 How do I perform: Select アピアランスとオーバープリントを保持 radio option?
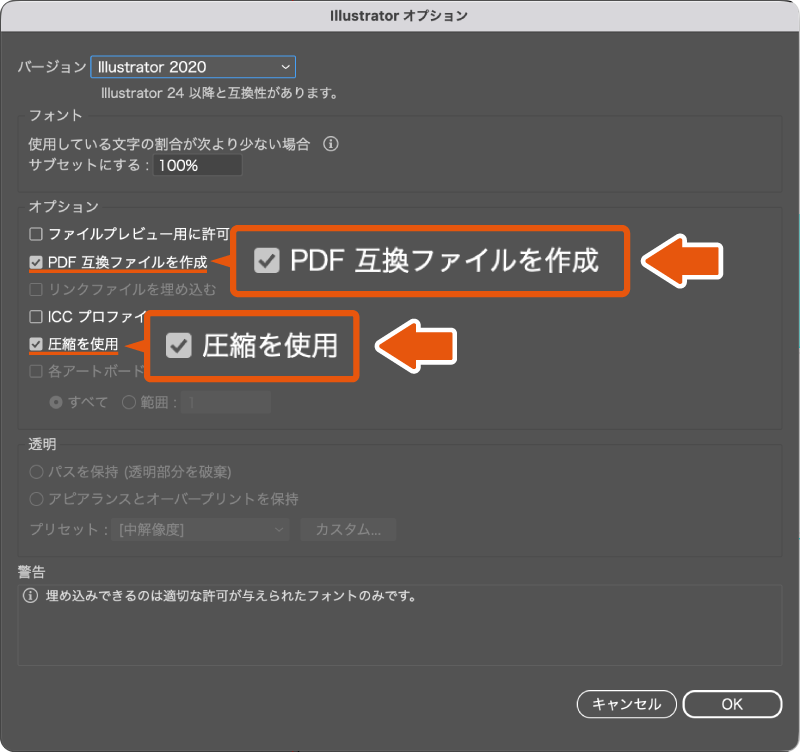(36, 499)
